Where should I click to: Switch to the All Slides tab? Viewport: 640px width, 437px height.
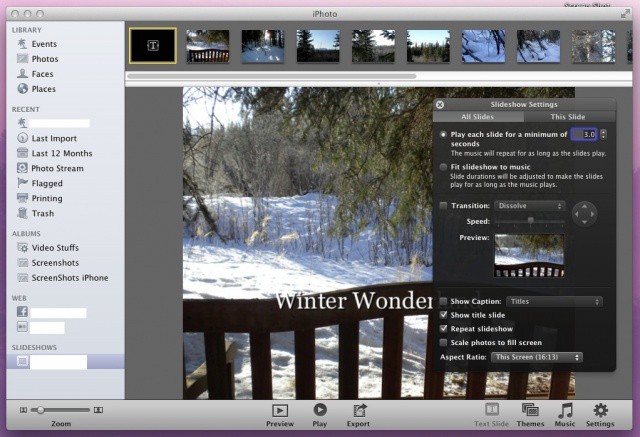(x=479, y=117)
